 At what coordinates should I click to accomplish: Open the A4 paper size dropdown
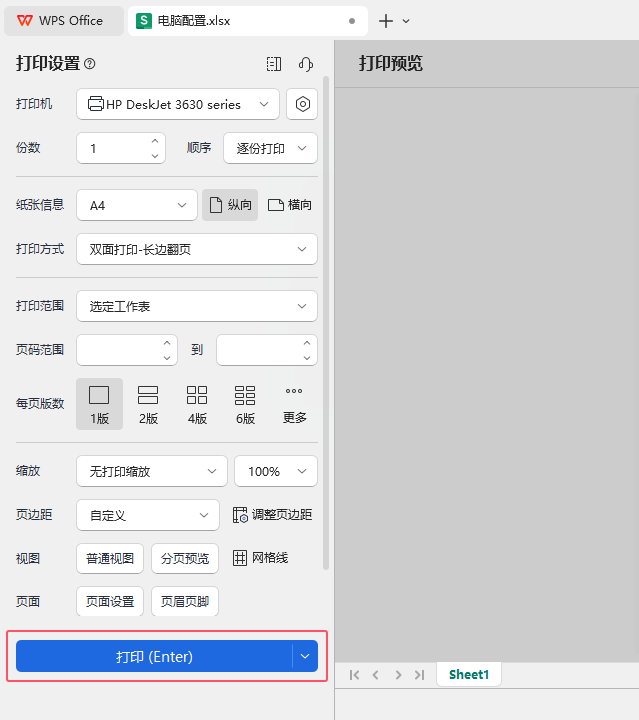(137, 205)
